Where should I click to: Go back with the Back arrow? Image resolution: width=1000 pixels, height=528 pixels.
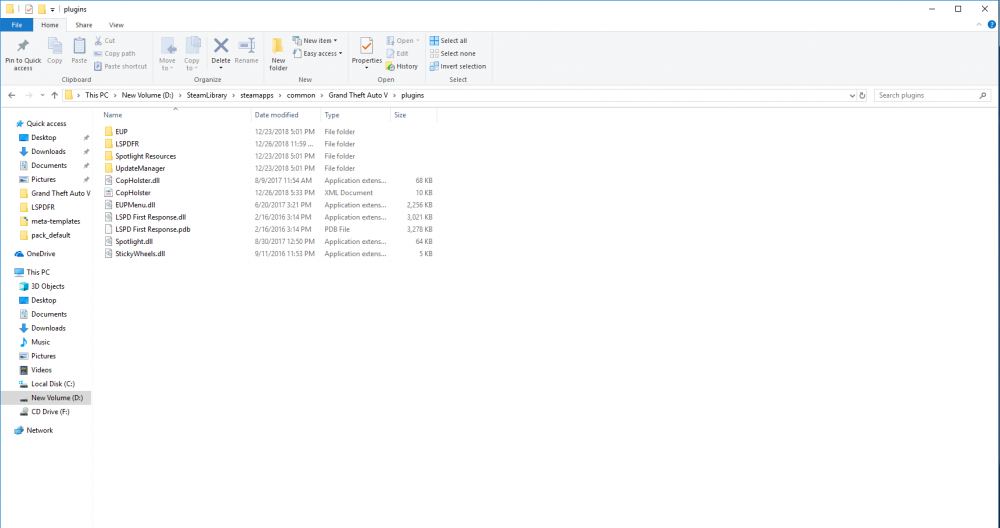11,95
